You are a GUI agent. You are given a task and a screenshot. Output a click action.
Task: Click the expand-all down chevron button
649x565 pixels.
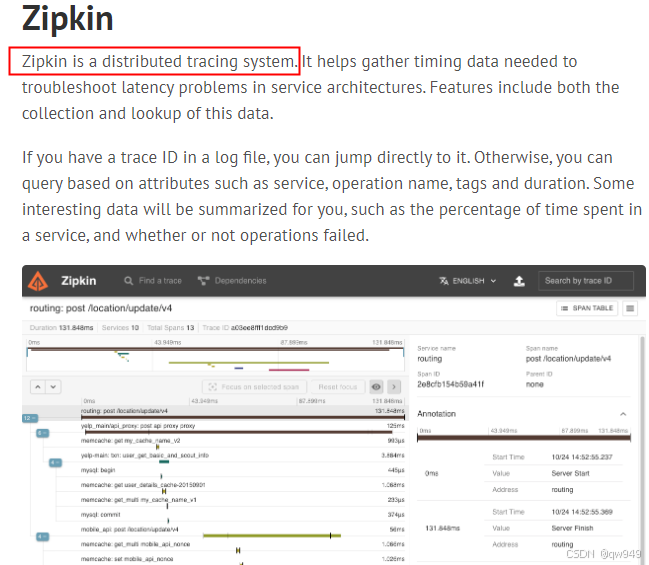(x=53, y=387)
